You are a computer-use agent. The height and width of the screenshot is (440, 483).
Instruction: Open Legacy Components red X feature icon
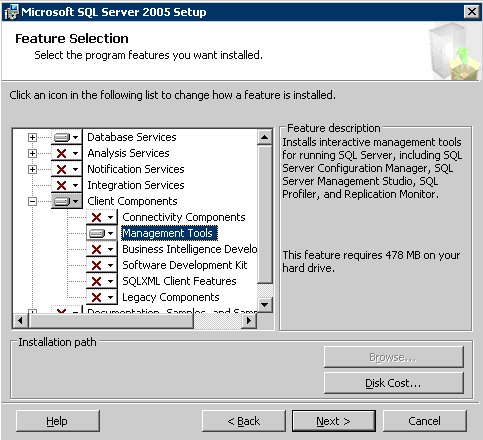click(x=102, y=297)
